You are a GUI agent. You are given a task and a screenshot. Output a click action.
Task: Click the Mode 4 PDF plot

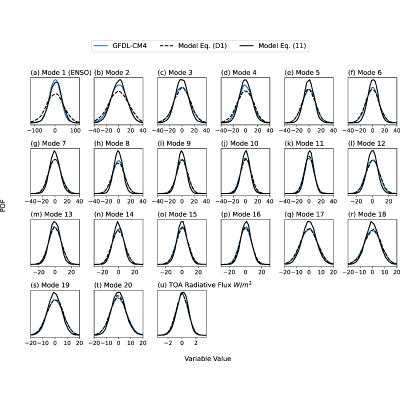[x=245, y=101]
